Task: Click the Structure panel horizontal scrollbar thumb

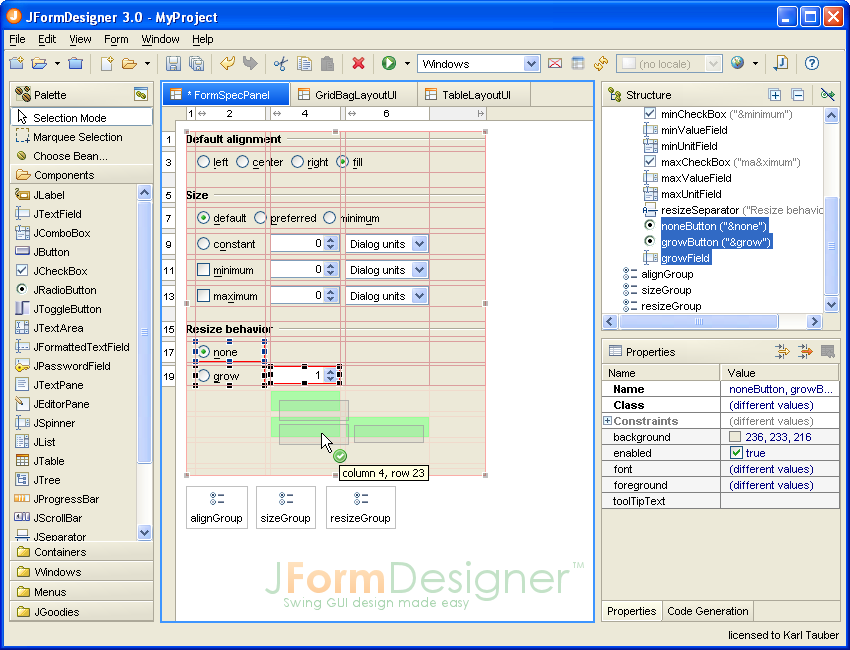Action: tap(698, 321)
